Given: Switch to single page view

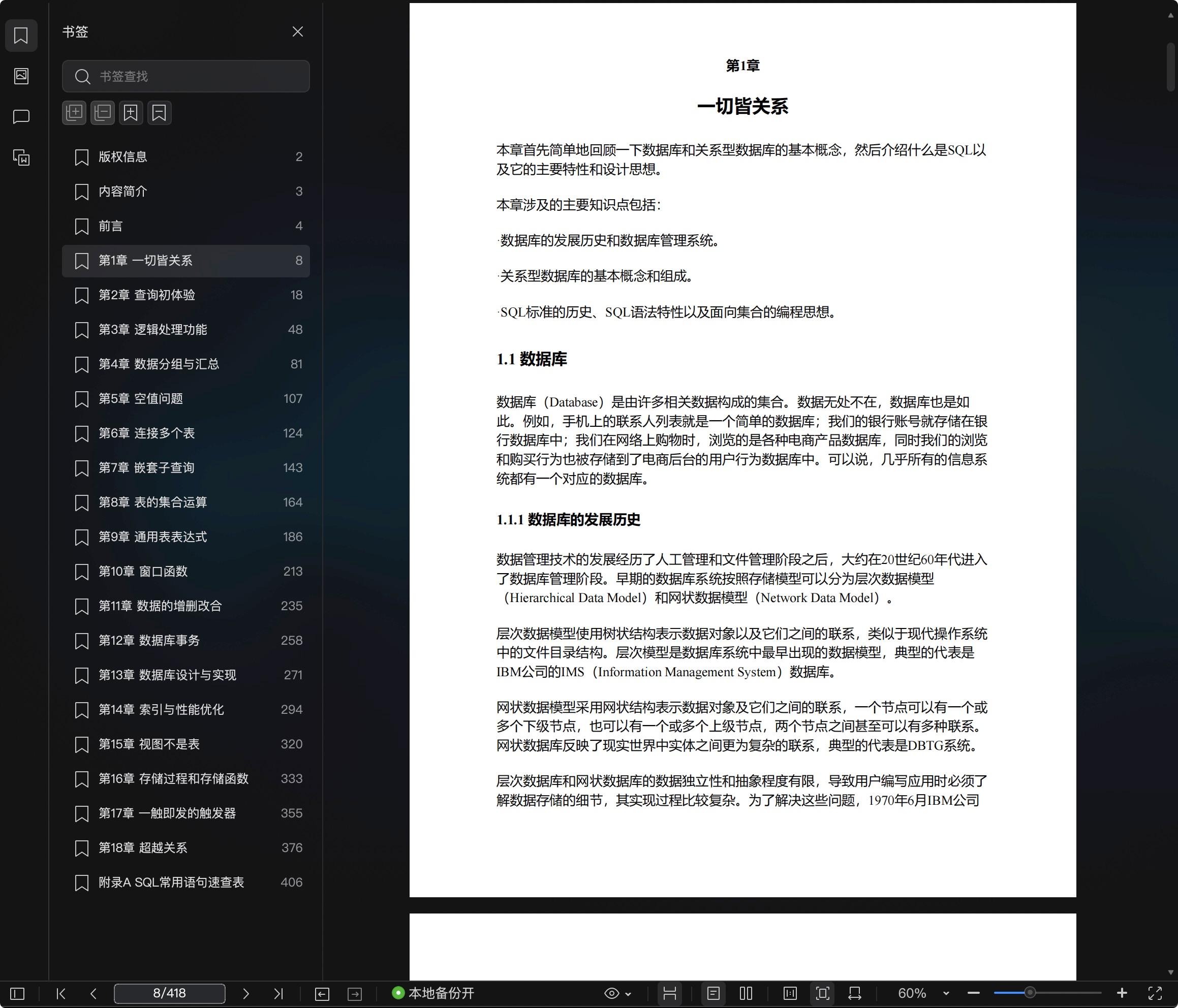Looking at the screenshot, I should coord(713,993).
